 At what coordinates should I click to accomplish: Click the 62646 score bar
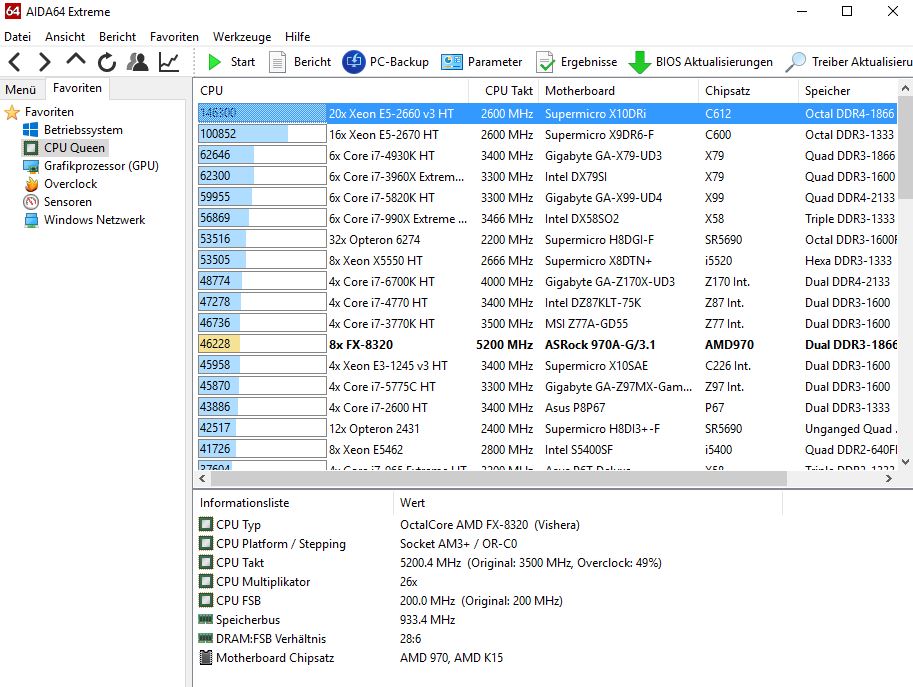262,155
